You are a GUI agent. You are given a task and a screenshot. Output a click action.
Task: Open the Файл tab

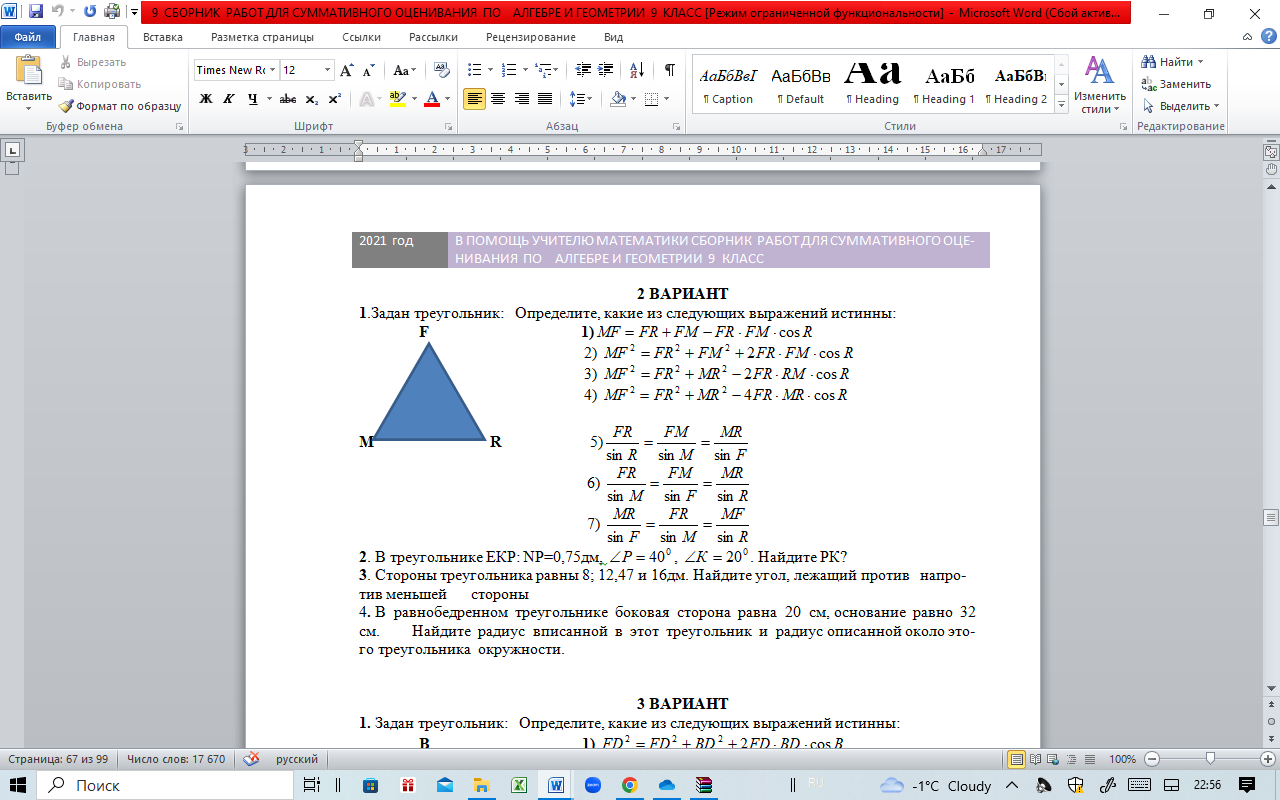click(27, 37)
